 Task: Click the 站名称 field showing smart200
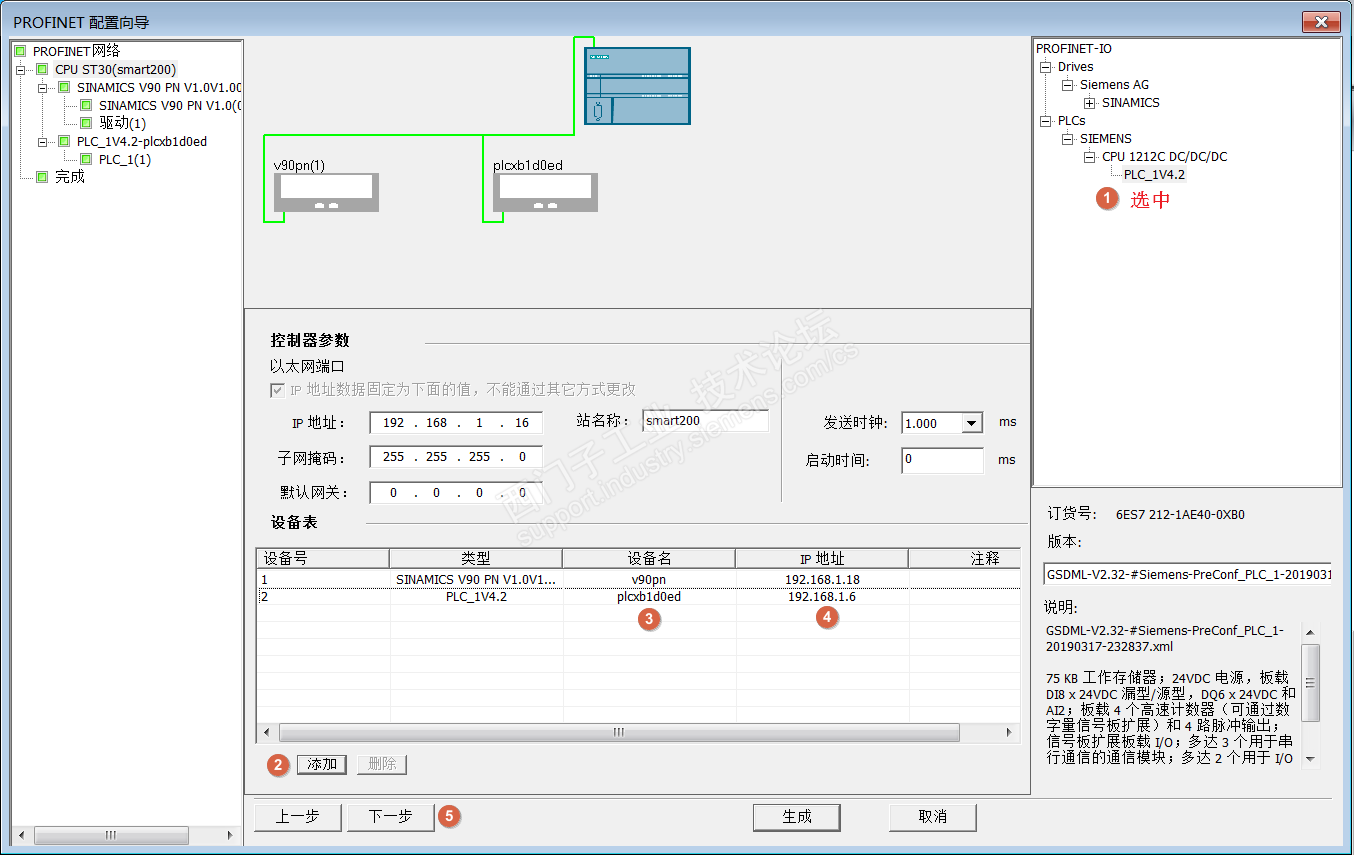tap(706, 421)
